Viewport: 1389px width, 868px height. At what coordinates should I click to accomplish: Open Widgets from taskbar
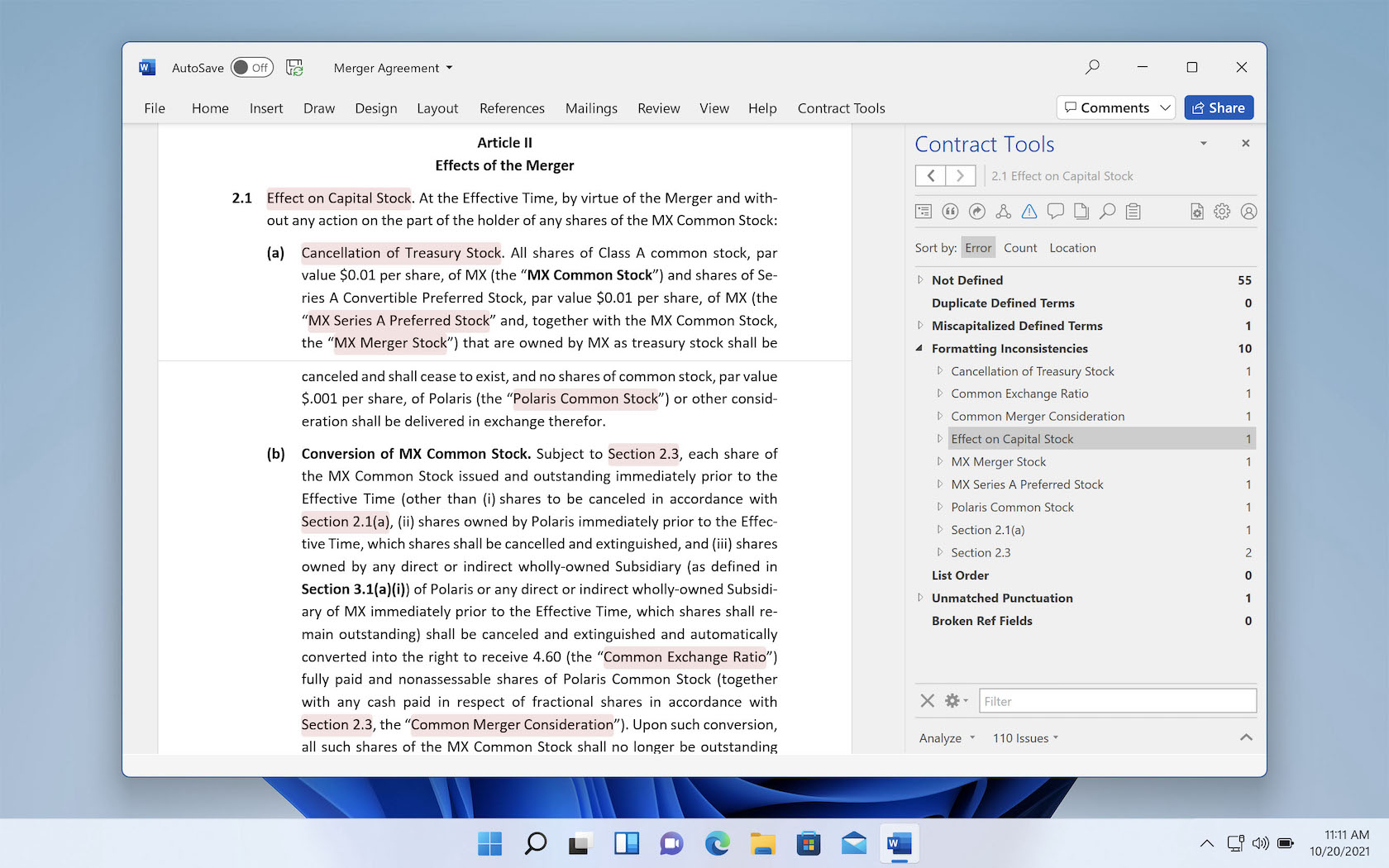tap(627, 844)
